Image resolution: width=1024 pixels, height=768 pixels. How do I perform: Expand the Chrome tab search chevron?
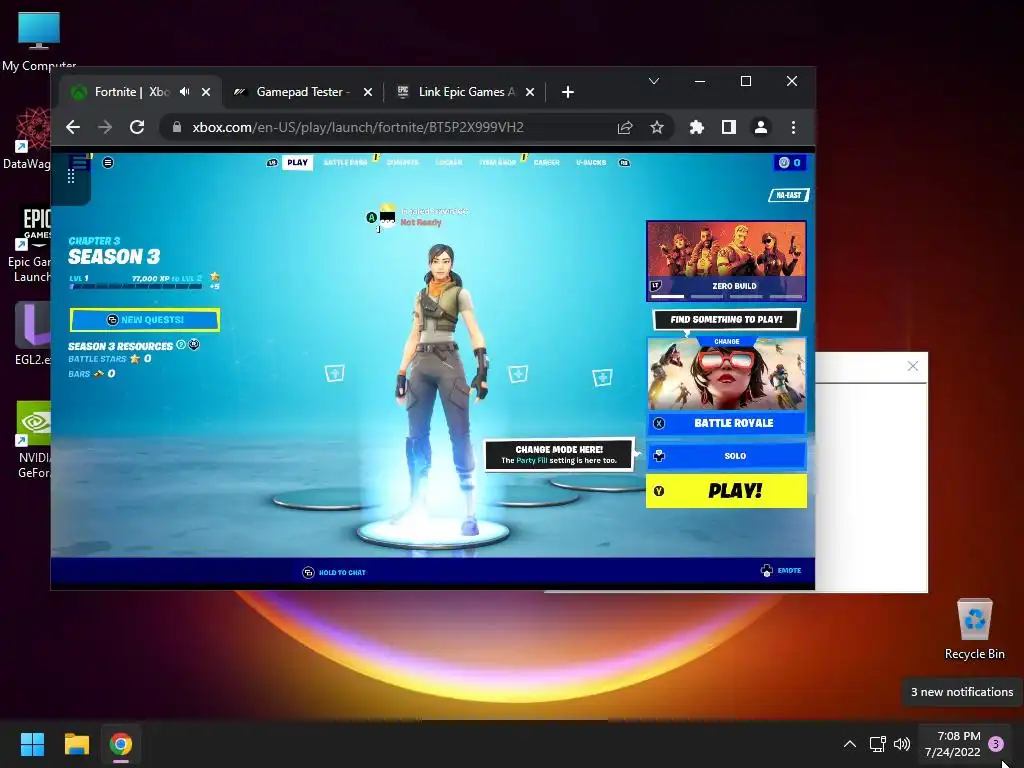(x=654, y=81)
